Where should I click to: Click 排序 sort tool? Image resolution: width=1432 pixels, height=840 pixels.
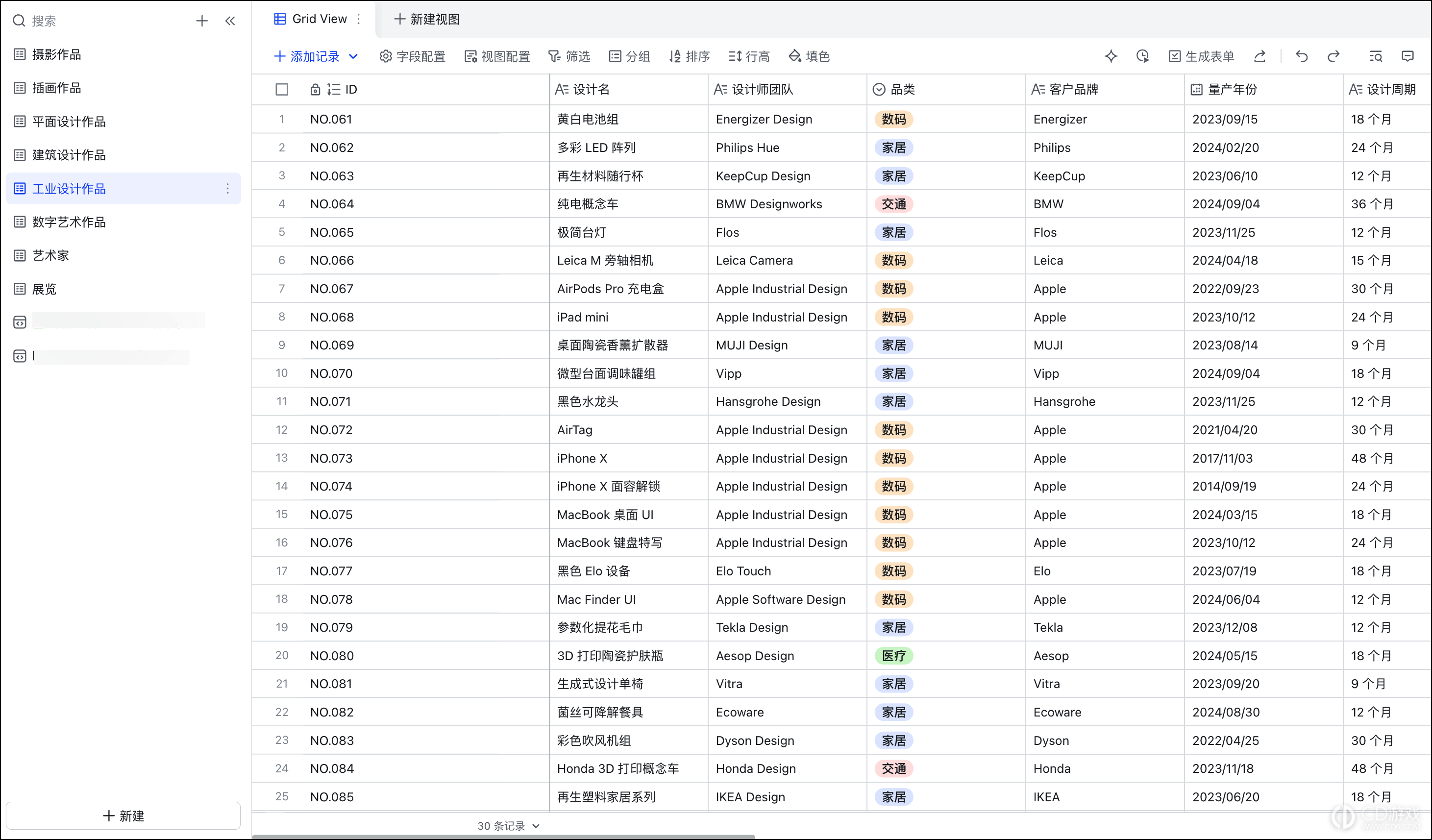point(690,56)
